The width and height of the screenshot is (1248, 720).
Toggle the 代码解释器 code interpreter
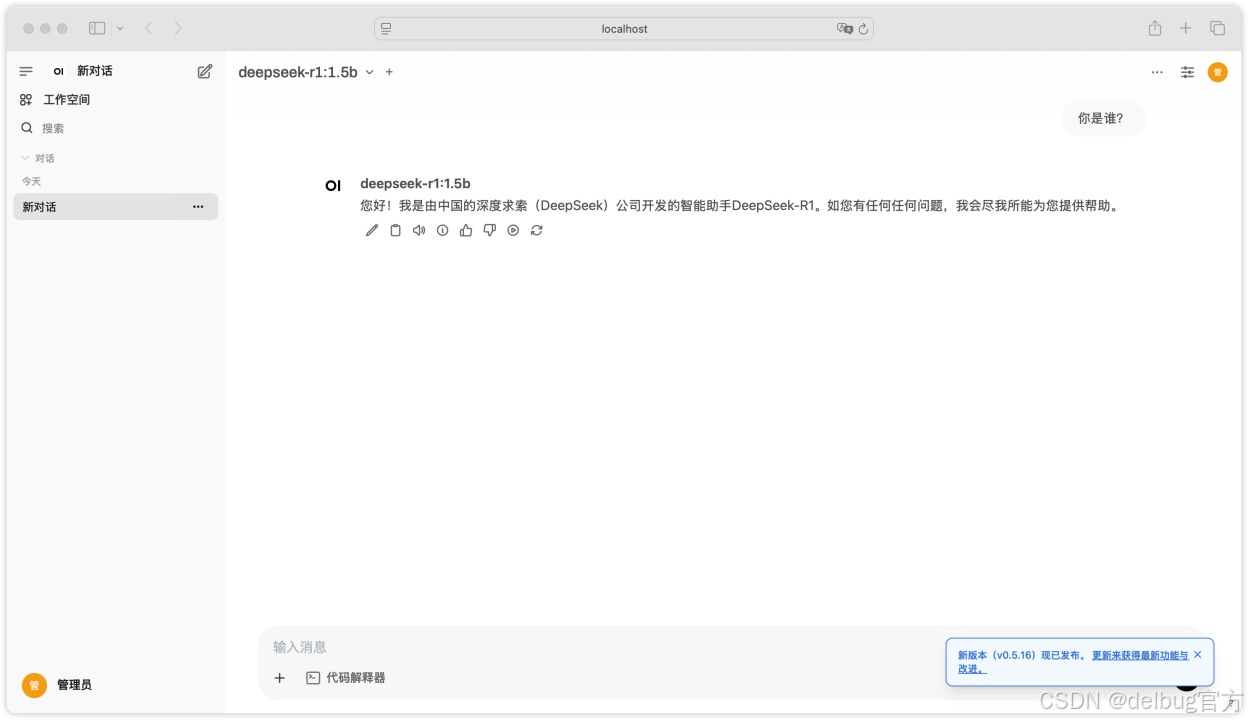point(346,678)
